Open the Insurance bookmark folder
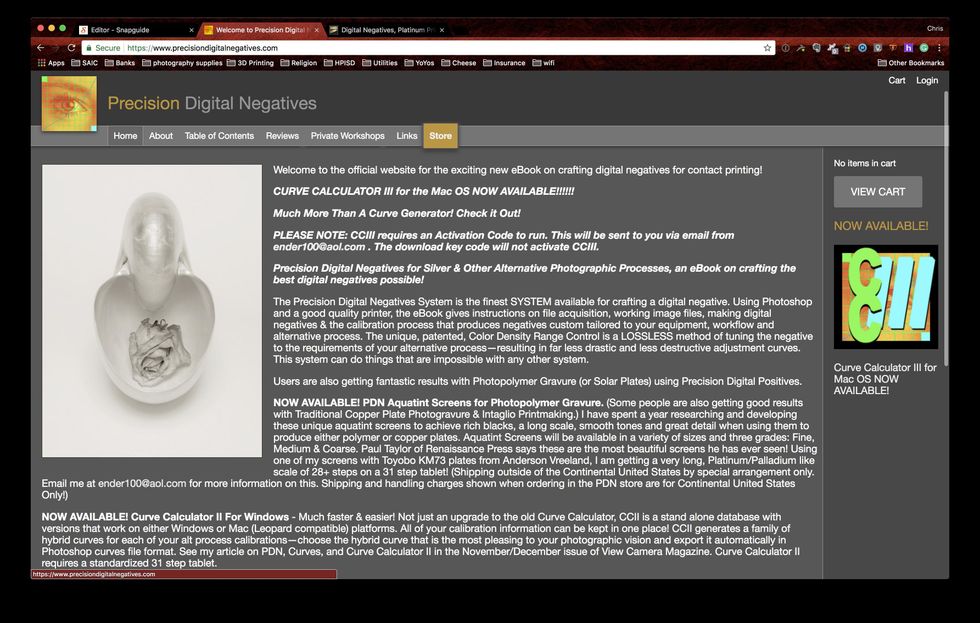This screenshot has height=623, width=980. (504, 63)
